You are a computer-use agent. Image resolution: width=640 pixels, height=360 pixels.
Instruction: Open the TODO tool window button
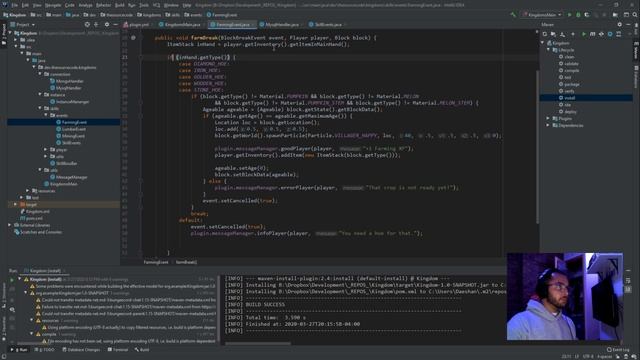pos(44,350)
